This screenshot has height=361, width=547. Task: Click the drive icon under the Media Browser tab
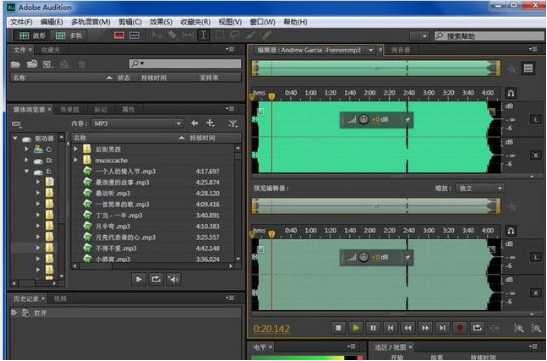(16, 124)
